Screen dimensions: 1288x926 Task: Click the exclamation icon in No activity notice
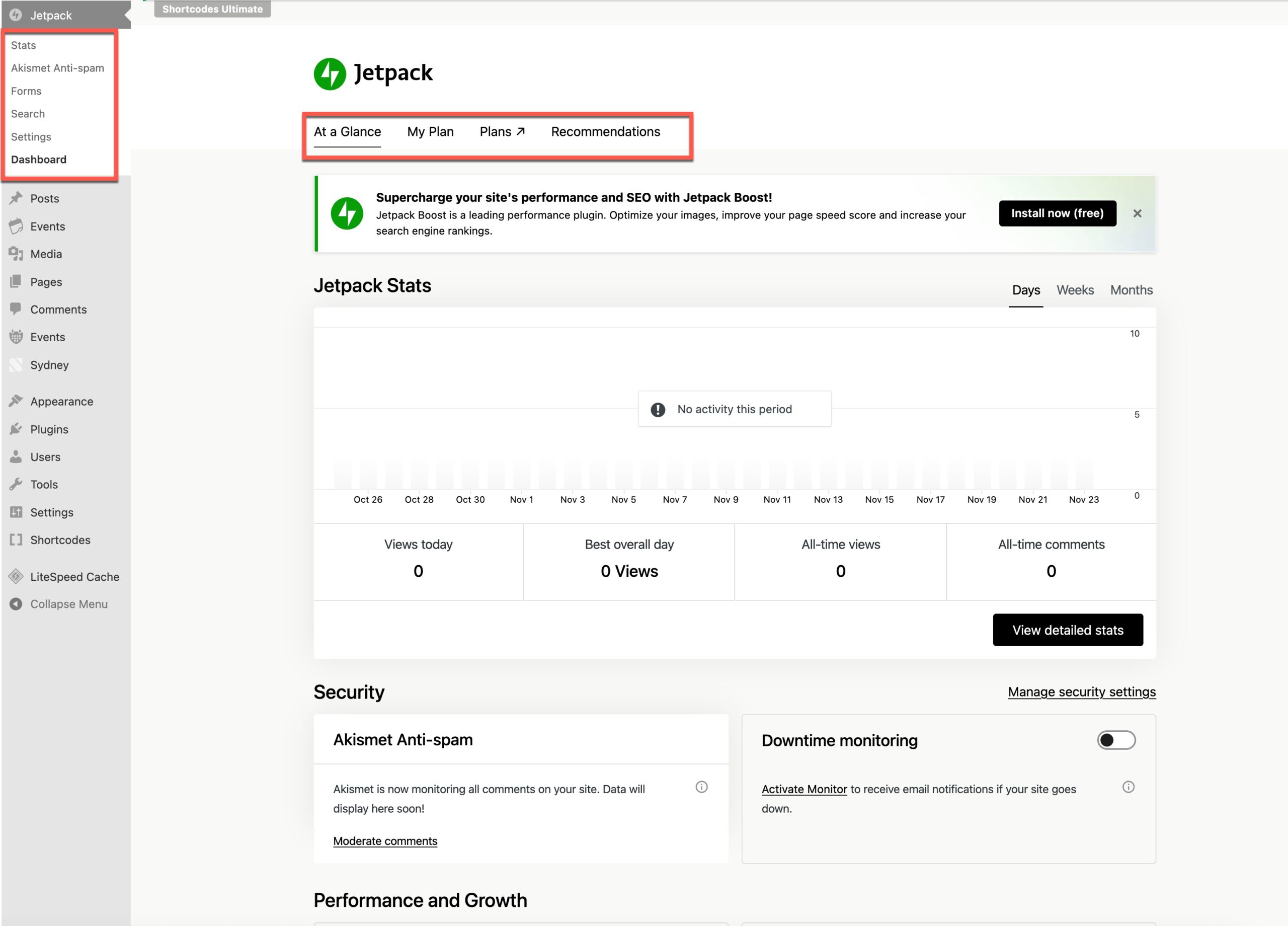tap(658, 409)
